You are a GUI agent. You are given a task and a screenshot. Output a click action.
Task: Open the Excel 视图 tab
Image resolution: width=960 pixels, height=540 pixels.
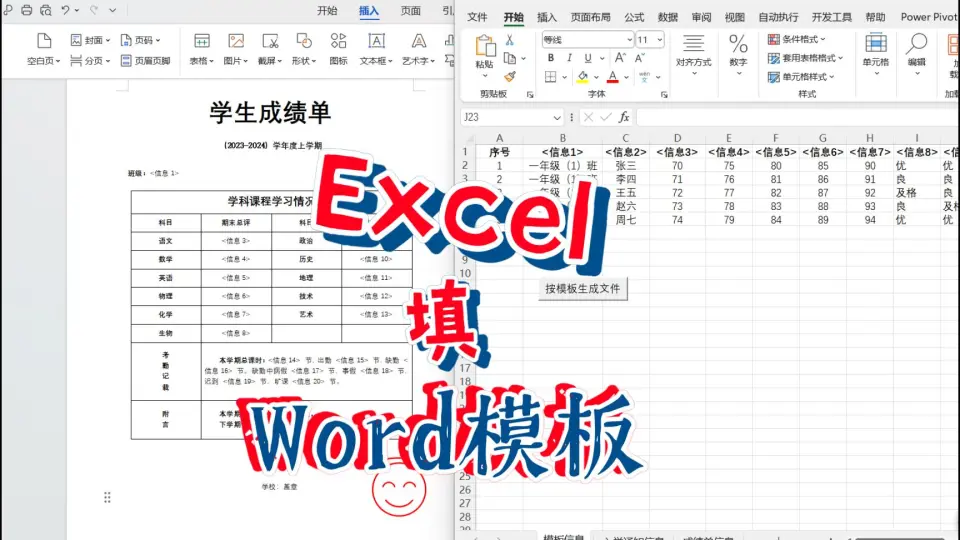coord(735,17)
